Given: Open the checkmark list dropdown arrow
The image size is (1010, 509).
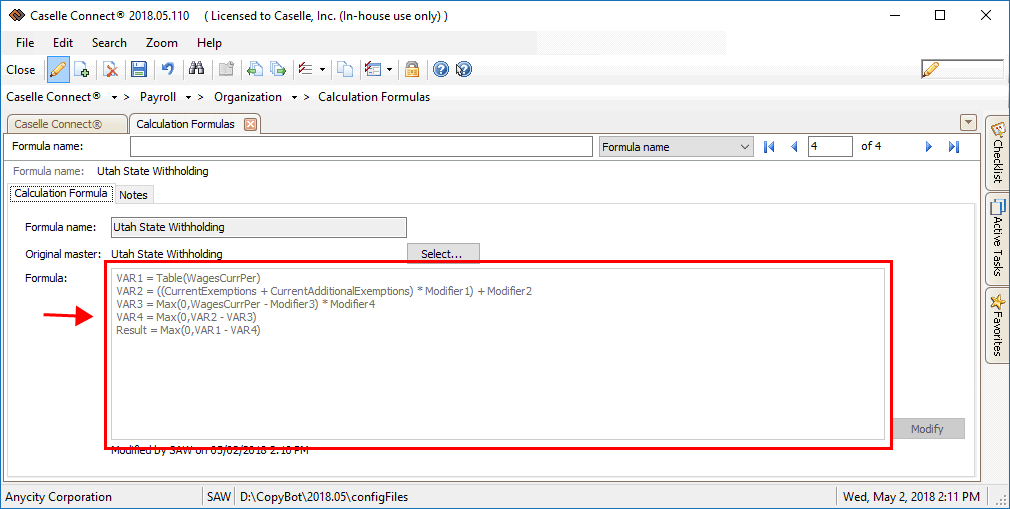Looking at the screenshot, I should (x=322, y=70).
